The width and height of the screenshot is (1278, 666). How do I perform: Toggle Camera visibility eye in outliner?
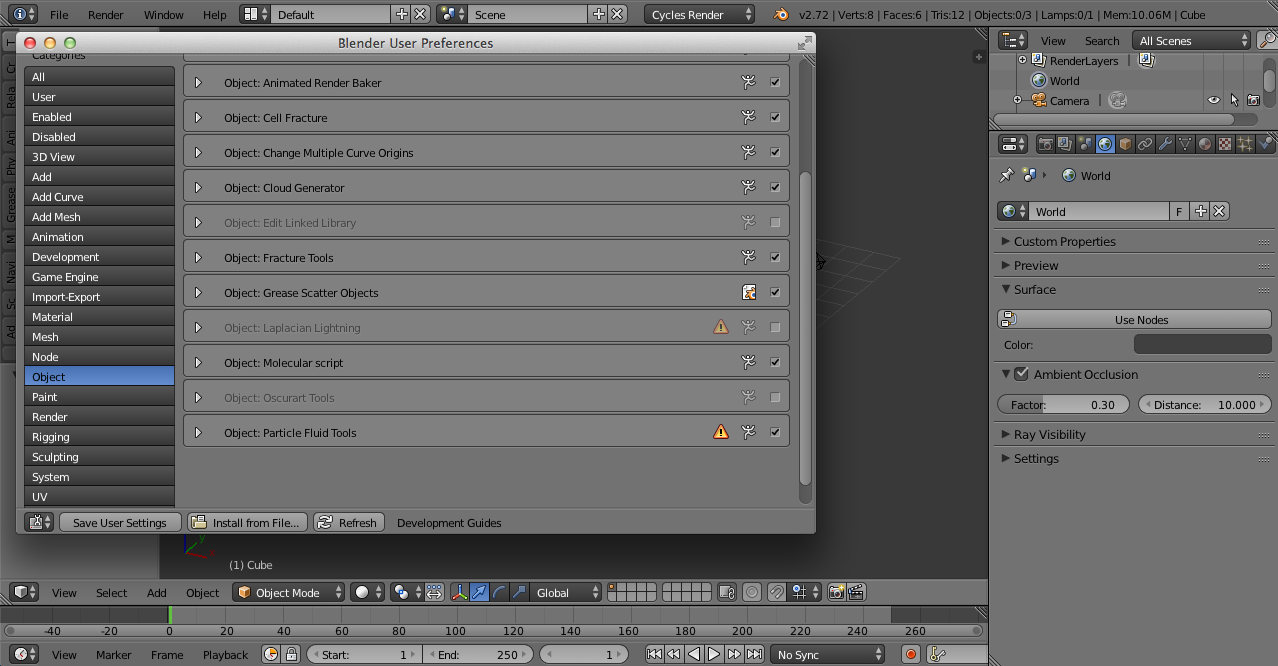[1214, 100]
